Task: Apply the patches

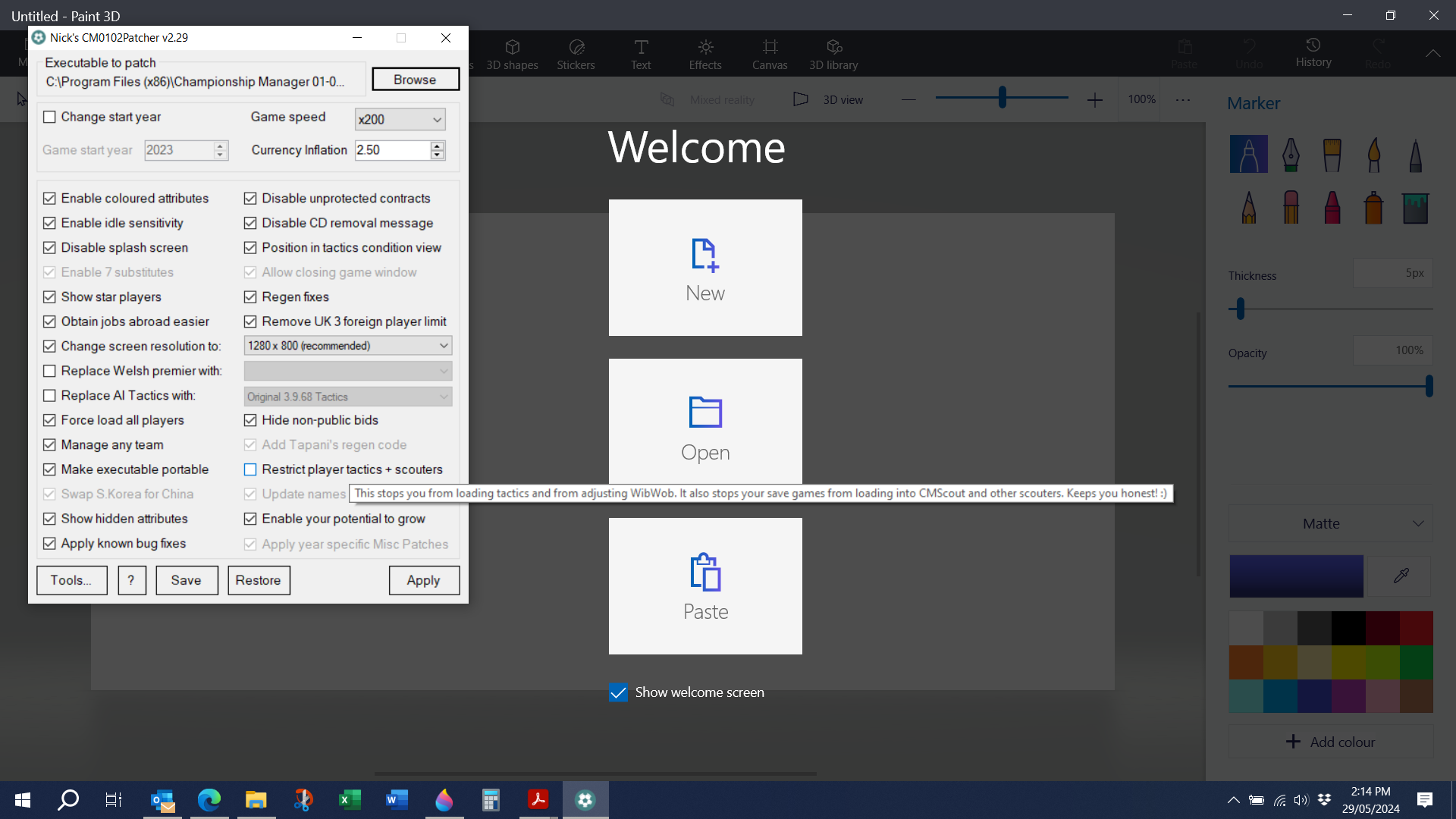Action: 424,580
